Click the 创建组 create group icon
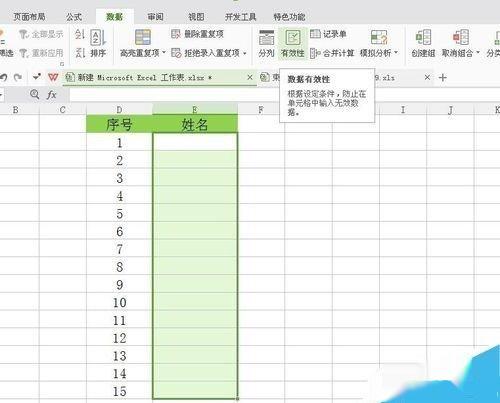The width and height of the screenshot is (500, 403). [x=423, y=37]
